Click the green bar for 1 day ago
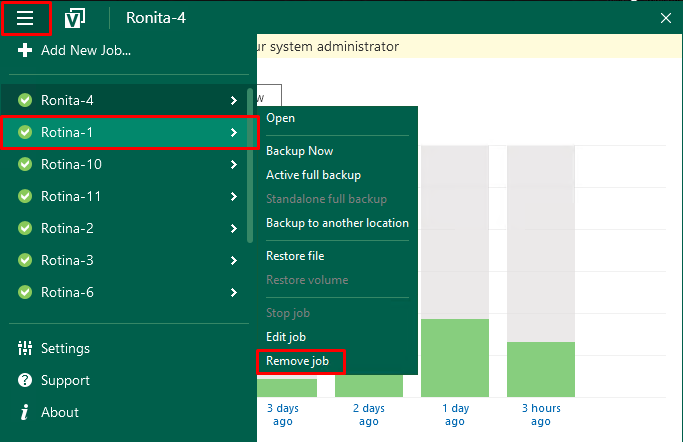The height and width of the screenshot is (442, 683). tap(455, 358)
